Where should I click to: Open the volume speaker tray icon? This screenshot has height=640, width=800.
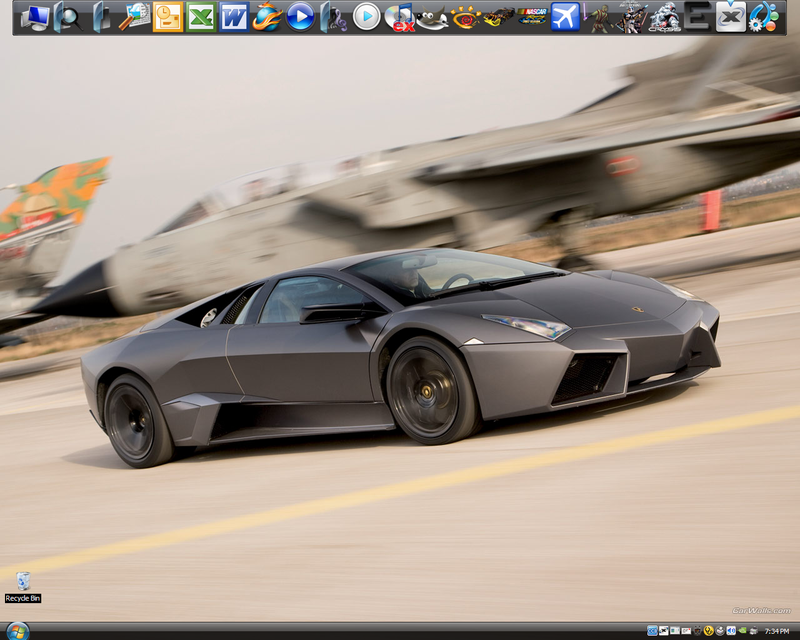(731, 631)
